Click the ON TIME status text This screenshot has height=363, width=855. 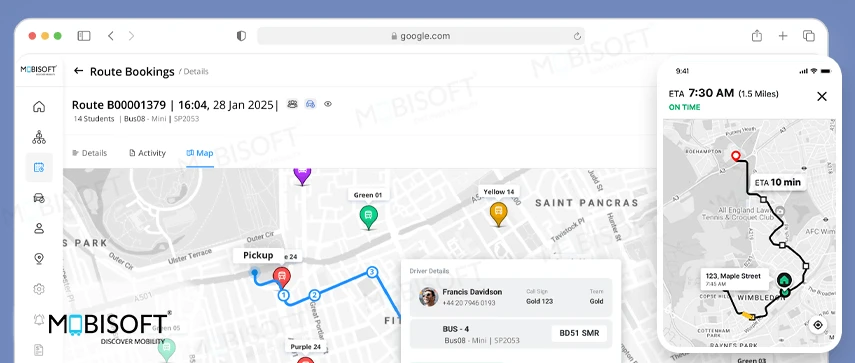point(684,107)
